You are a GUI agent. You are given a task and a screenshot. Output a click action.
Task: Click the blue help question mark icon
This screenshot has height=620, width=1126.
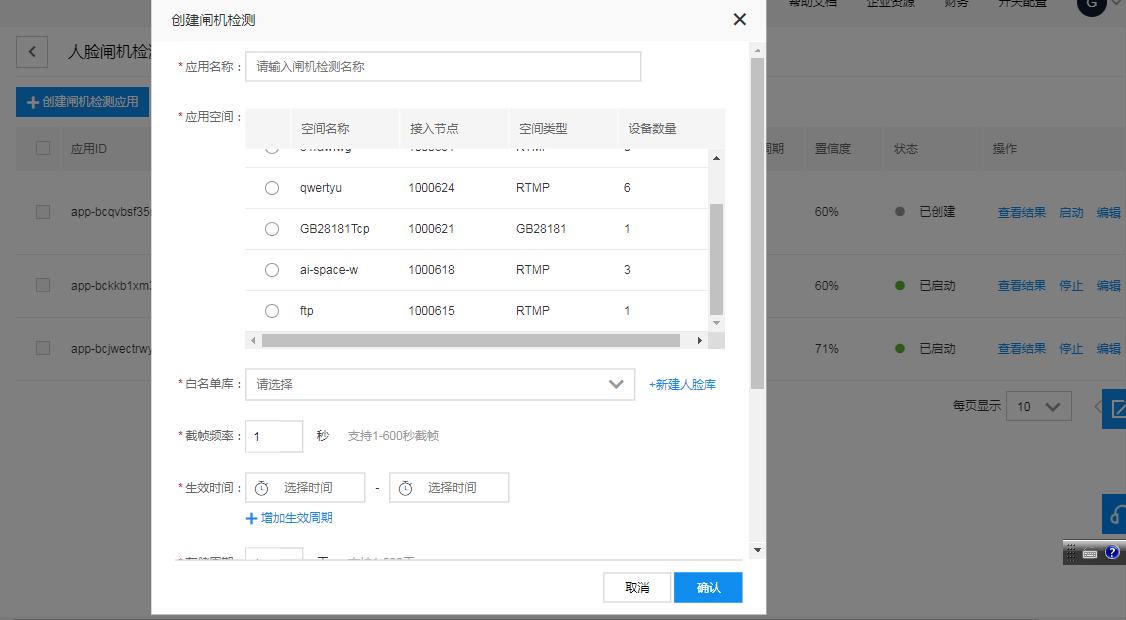tap(1112, 552)
